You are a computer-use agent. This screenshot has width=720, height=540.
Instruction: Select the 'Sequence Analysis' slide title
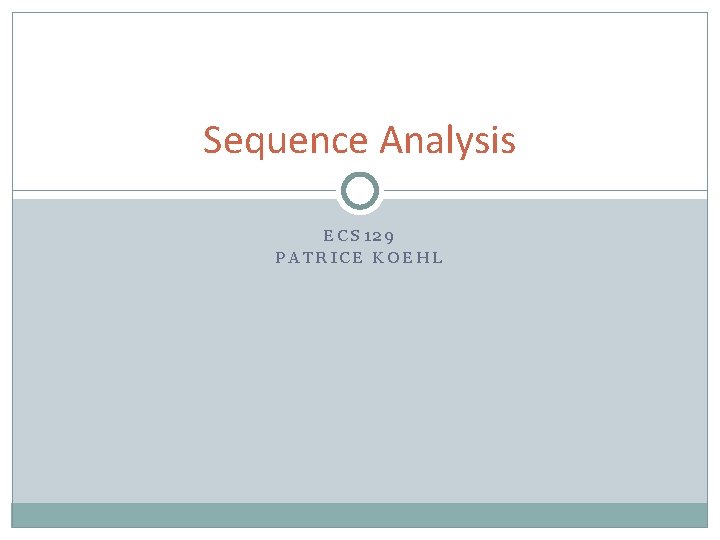[360, 141]
